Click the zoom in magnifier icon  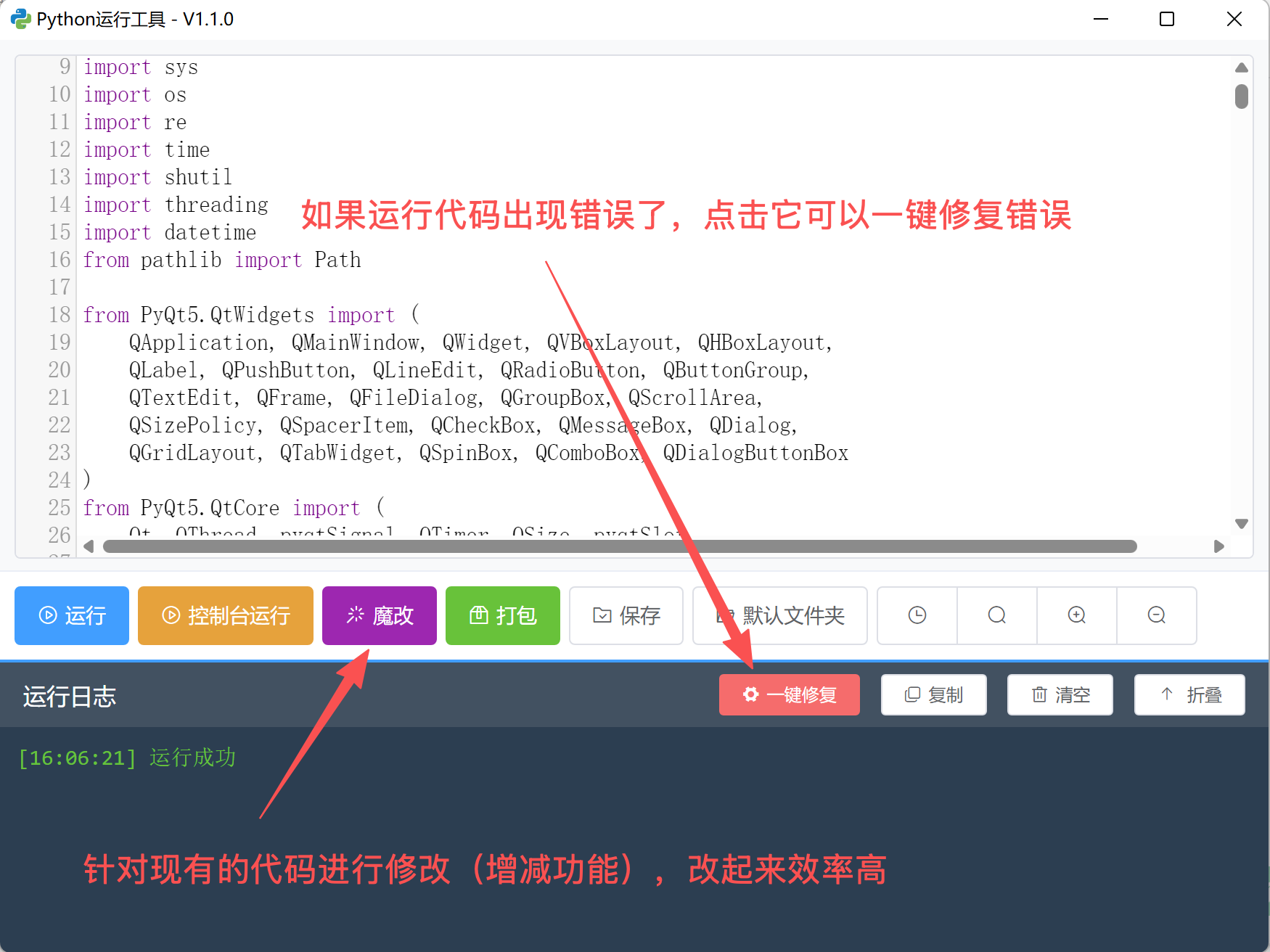[1077, 615]
